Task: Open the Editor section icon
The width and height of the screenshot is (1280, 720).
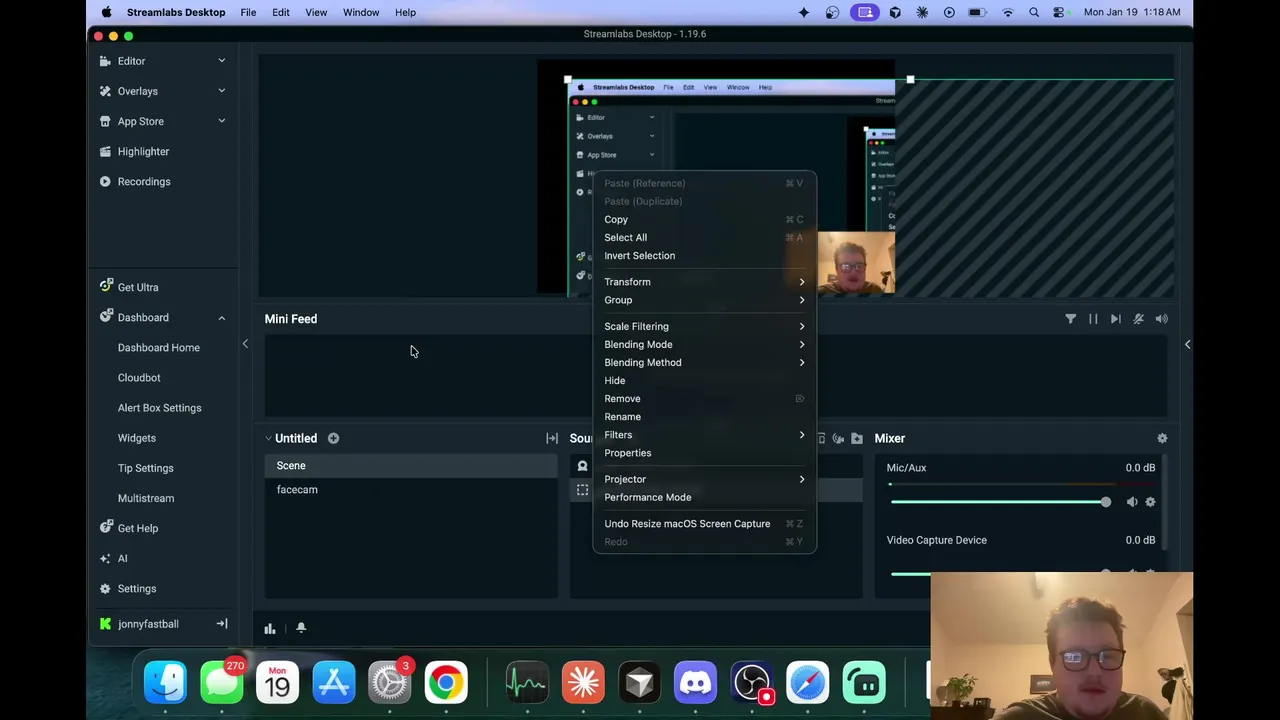Action: point(106,61)
